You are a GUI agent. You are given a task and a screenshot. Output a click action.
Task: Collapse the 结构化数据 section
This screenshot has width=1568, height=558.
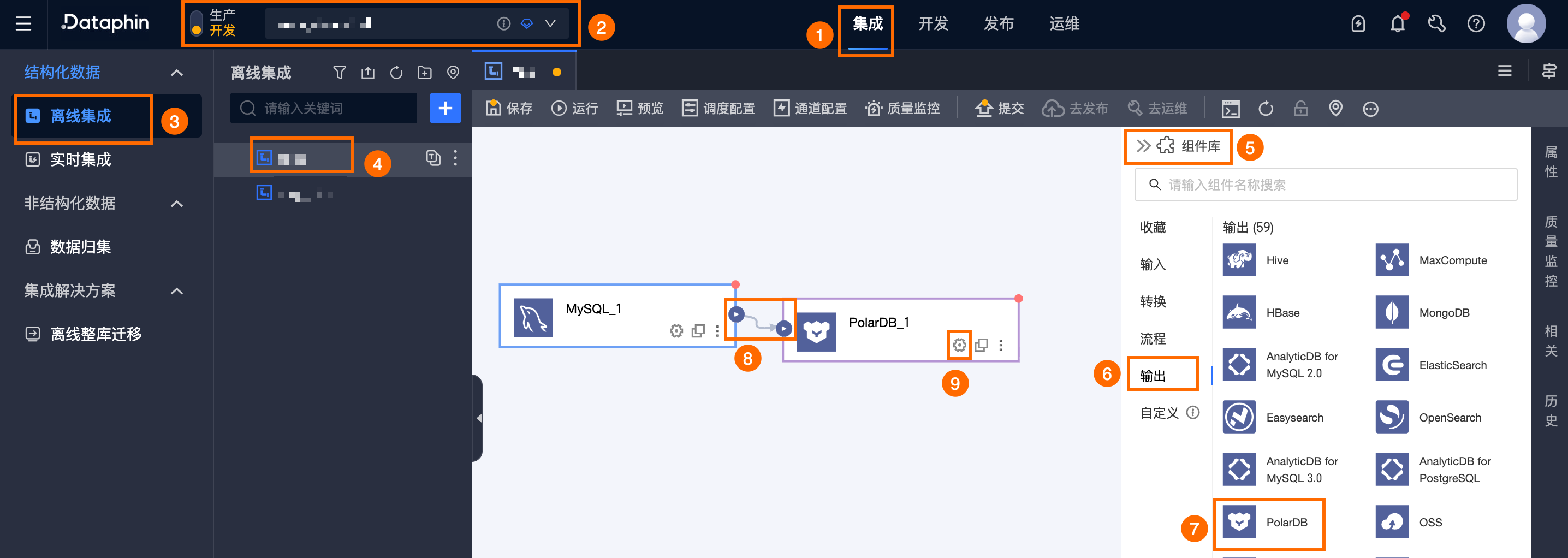pos(176,73)
